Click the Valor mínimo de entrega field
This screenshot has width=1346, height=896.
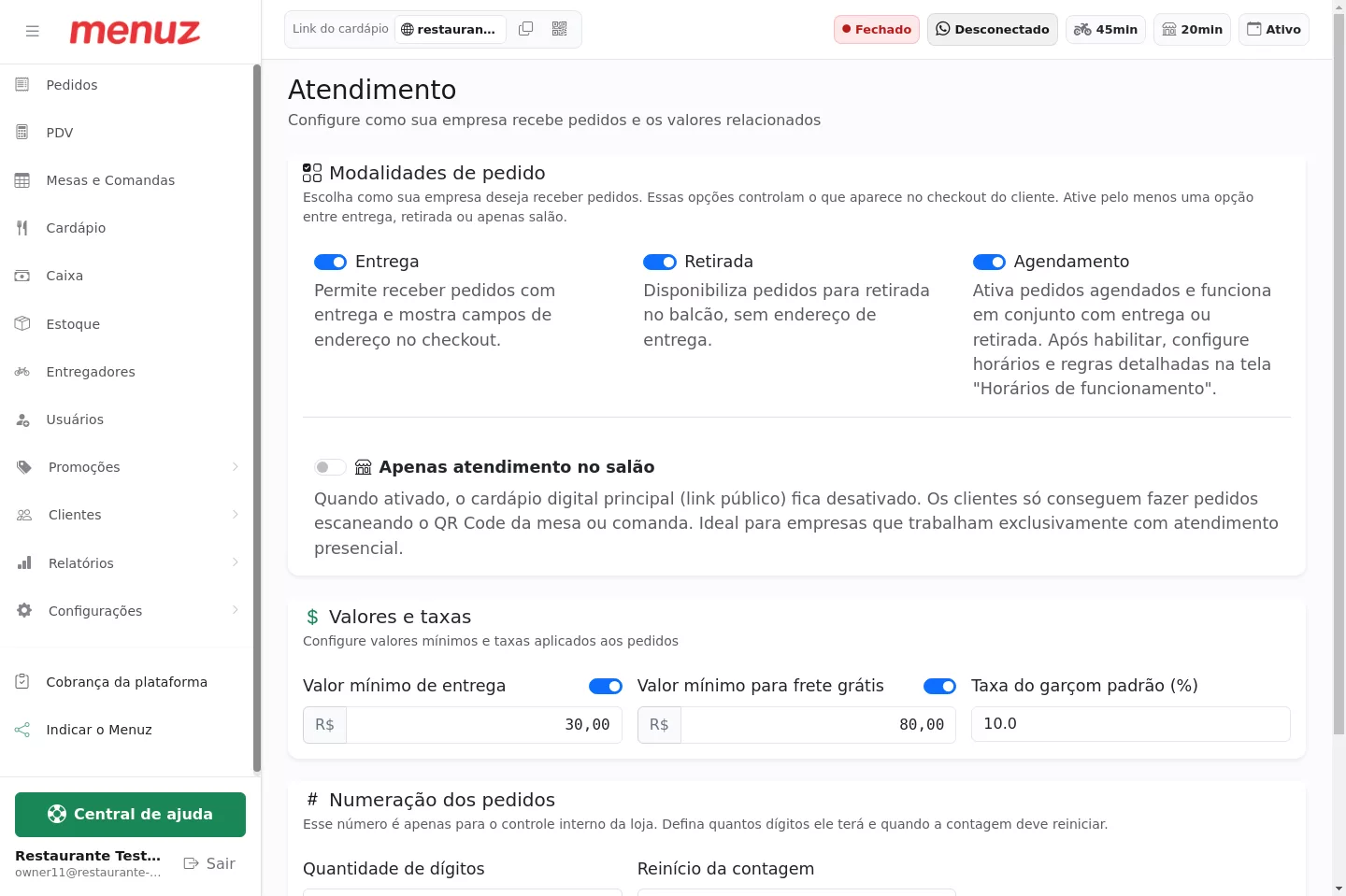pyautogui.click(x=484, y=725)
